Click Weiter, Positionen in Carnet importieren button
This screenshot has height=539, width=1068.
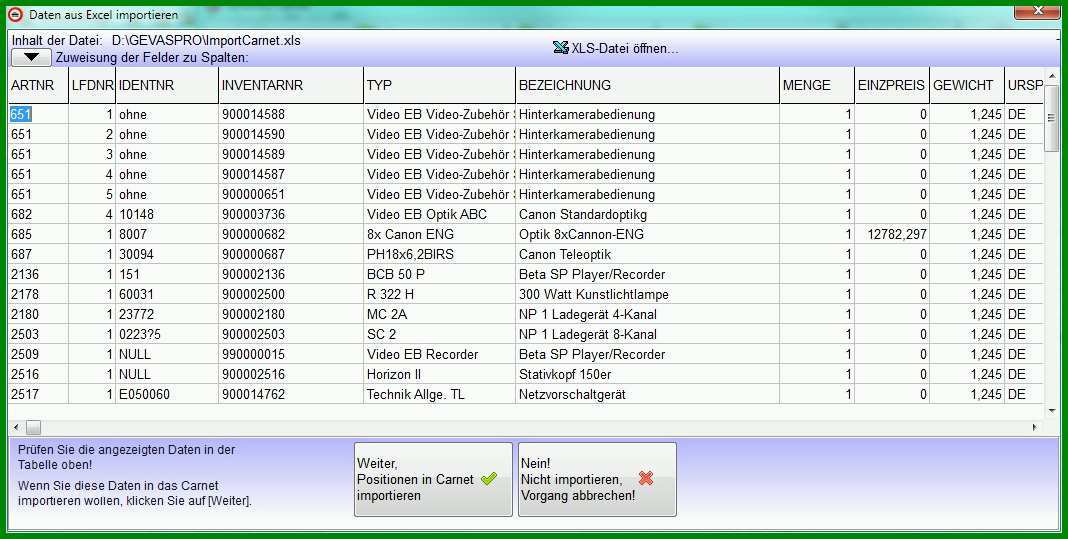pyautogui.click(x=433, y=479)
